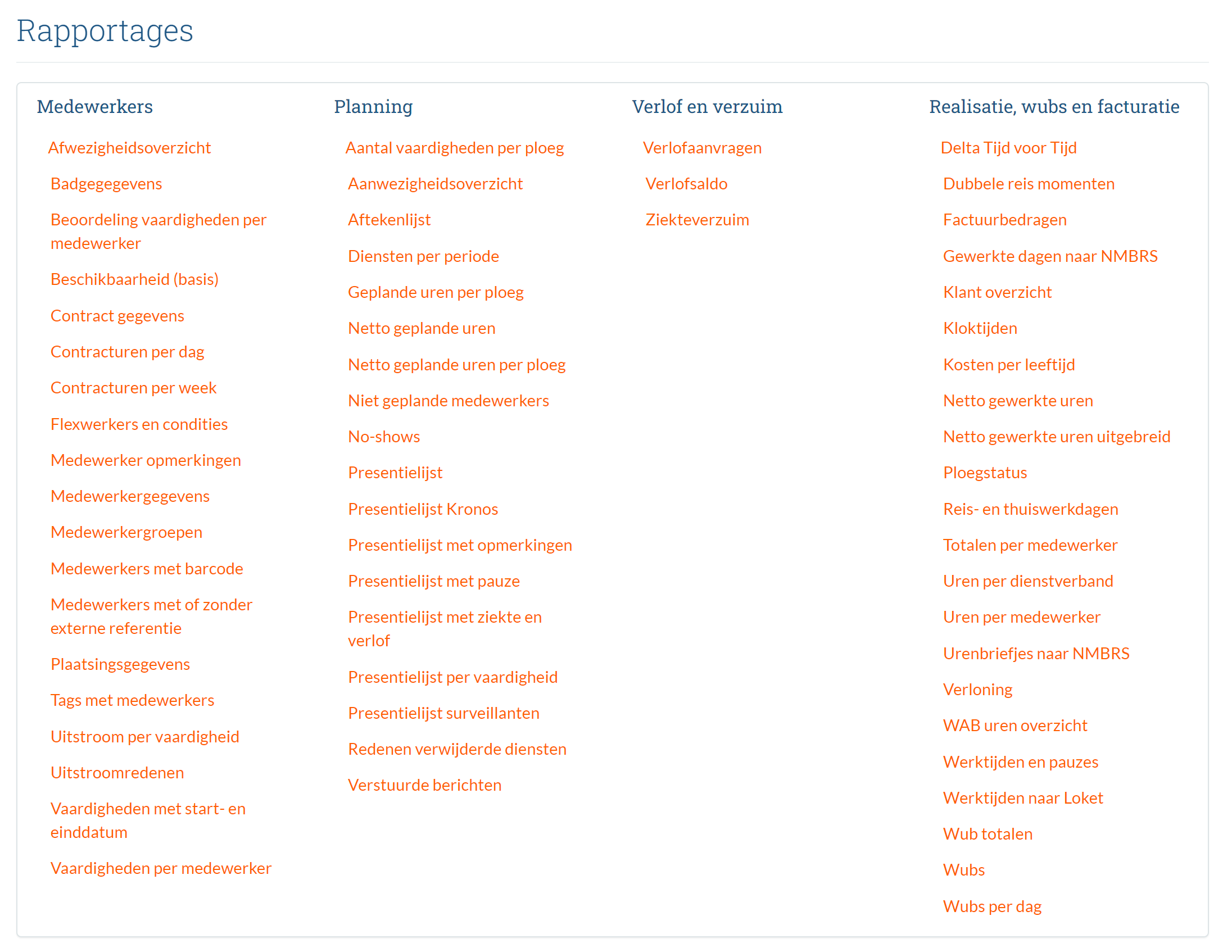Open Contracturen per week report
The height and width of the screenshot is (952, 1232).
point(133,388)
